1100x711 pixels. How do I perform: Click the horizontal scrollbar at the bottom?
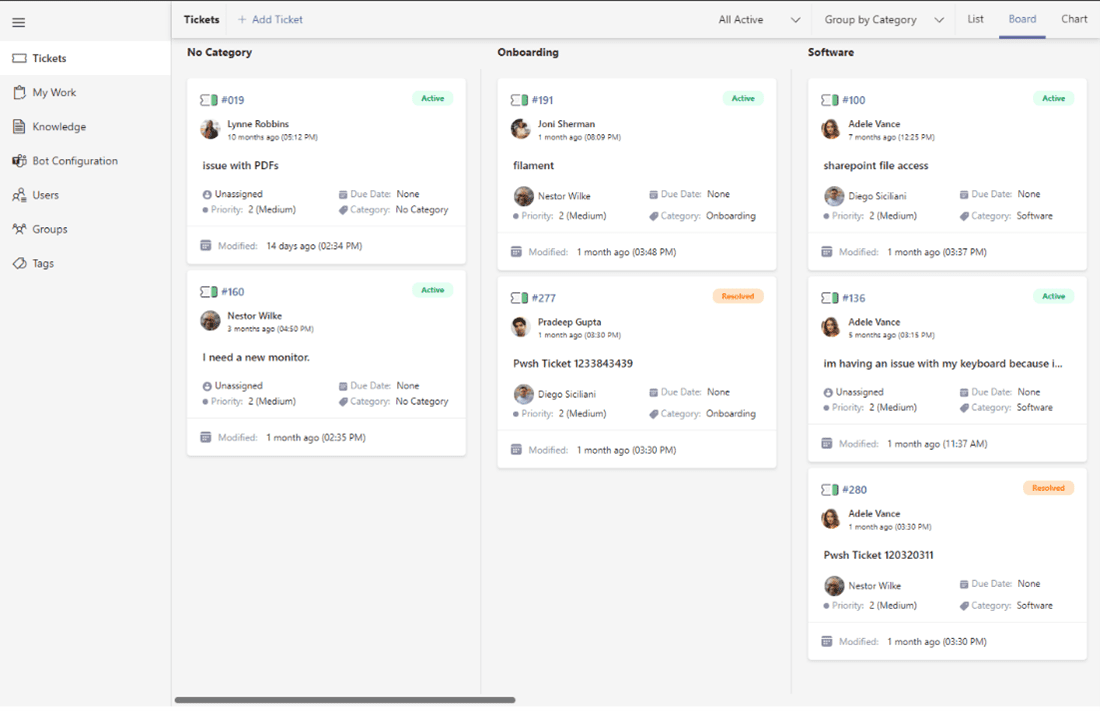[345, 700]
